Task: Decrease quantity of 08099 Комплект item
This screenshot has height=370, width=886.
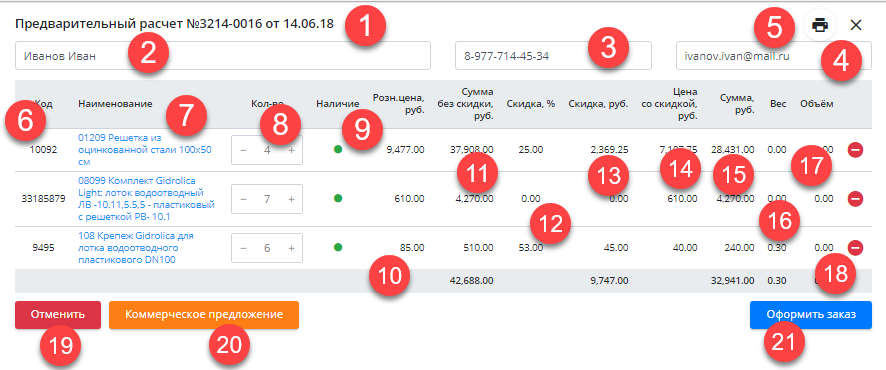Action: [243, 199]
